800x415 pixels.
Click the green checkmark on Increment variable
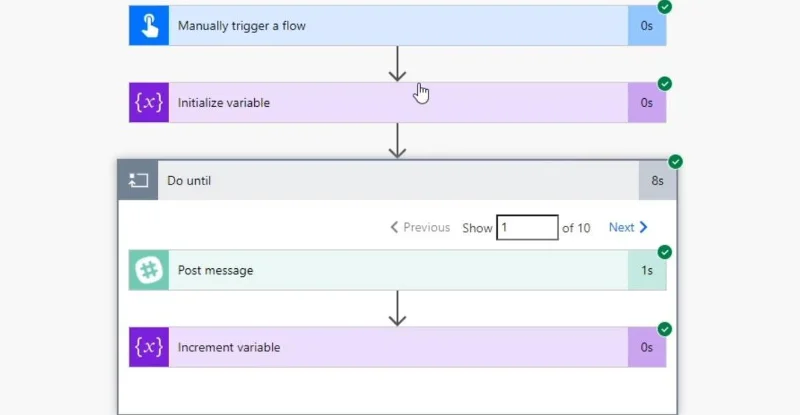coord(665,329)
